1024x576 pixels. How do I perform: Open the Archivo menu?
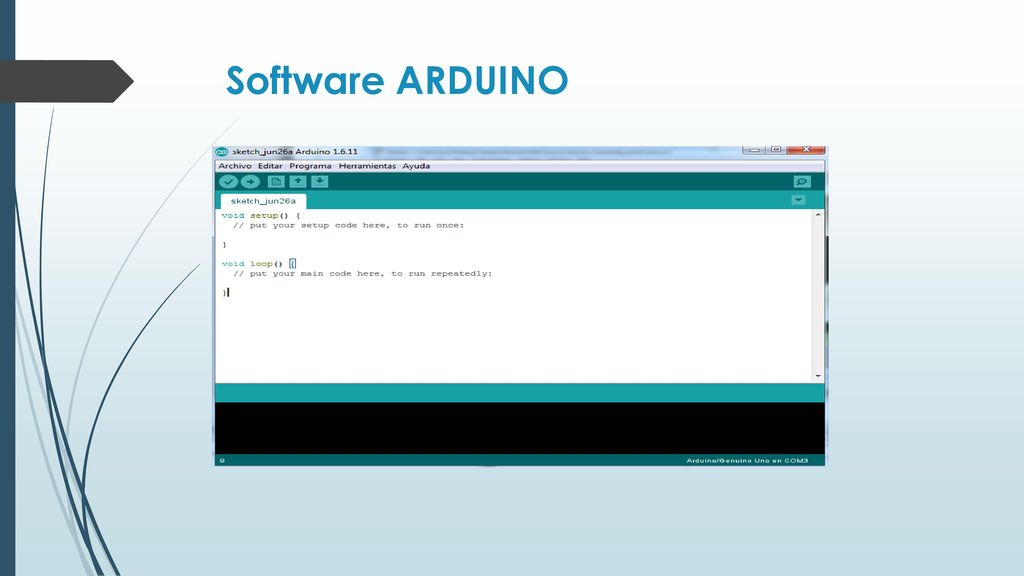[234, 166]
